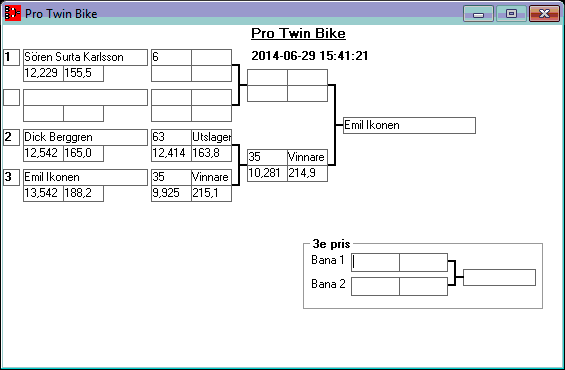This screenshot has height=370, width=565.
Task: Click the final winner field showing Emil Ikonen
Action: coord(409,125)
